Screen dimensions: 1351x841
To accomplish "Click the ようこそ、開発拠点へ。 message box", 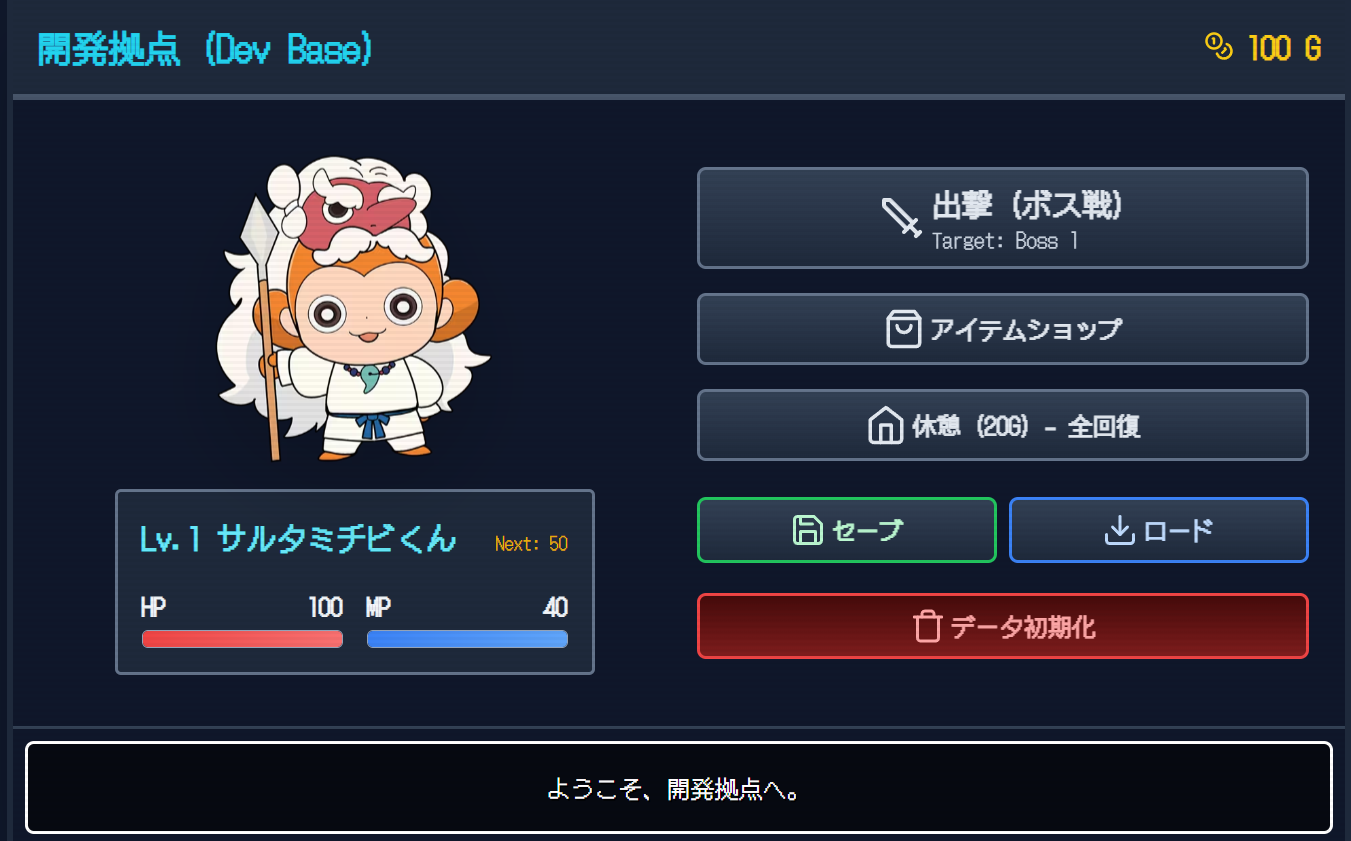I will [679, 788].
